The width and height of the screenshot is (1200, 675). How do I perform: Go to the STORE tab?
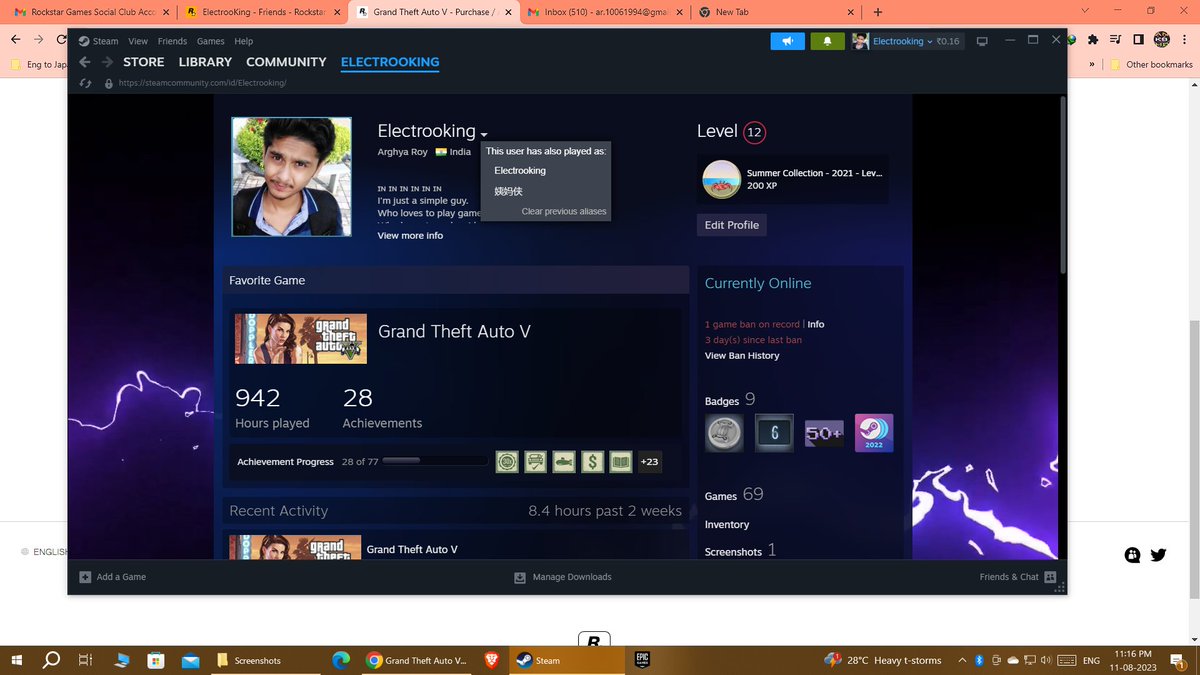pyautogui.click(x=143, y=62)
